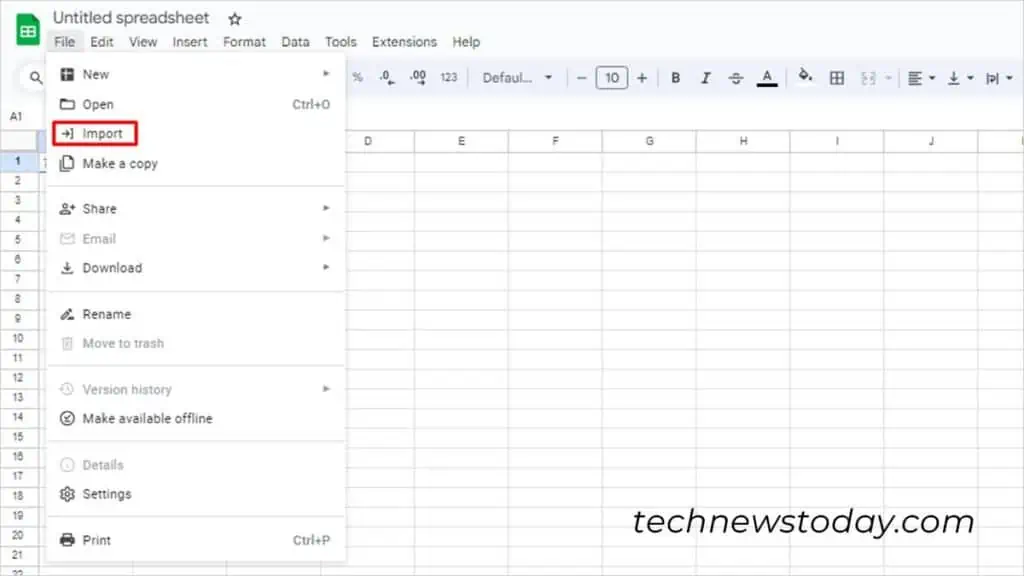Choose New in the File menu
This screenshot has height=576, width=1024.
[195, 74]
